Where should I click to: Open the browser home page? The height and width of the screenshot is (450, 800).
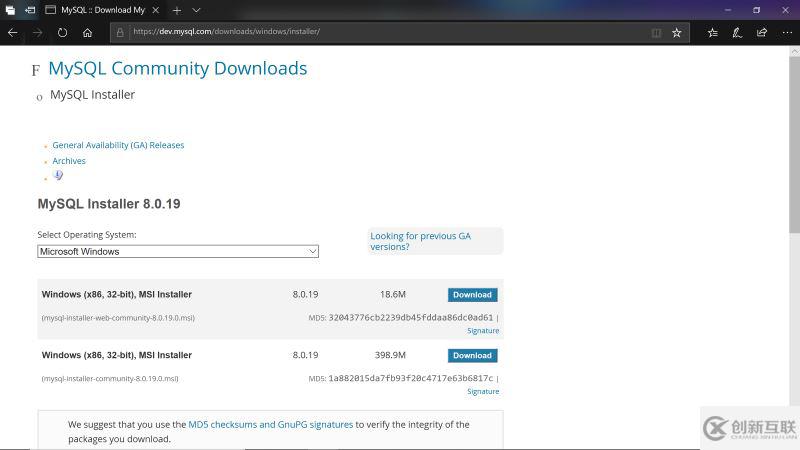[x=87, y=33]
